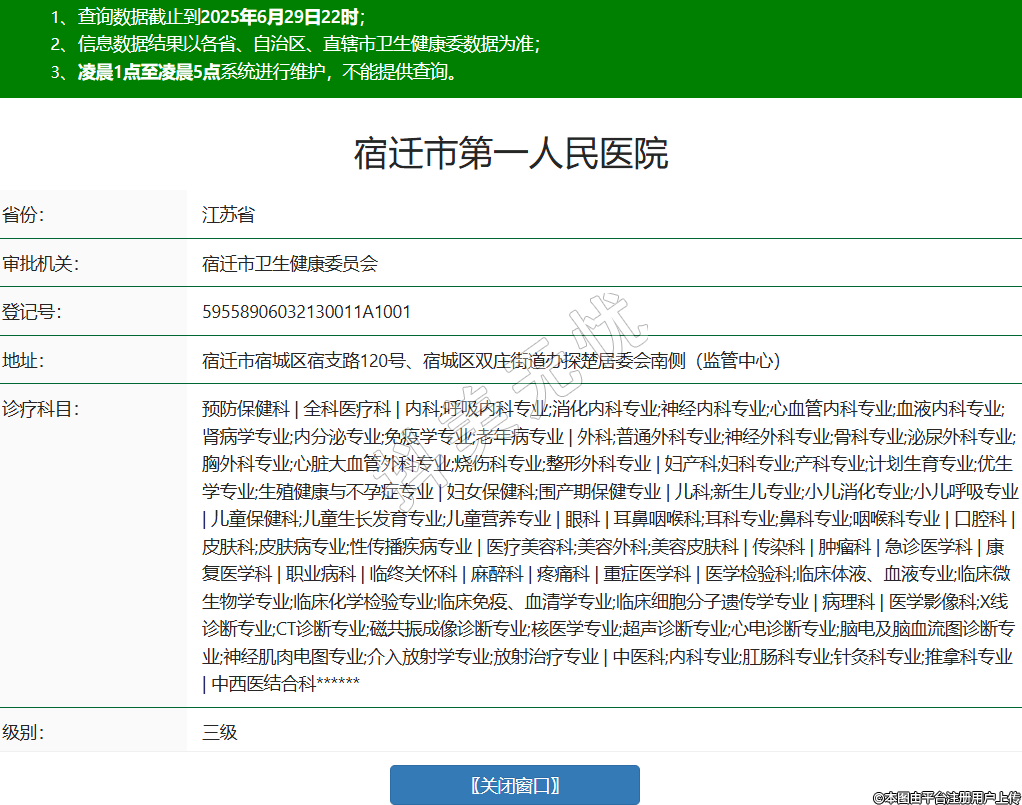Select the hospital title 宿迁市第一人民医院
This screenshot has height=805, width=1022.
coord(510,154)
